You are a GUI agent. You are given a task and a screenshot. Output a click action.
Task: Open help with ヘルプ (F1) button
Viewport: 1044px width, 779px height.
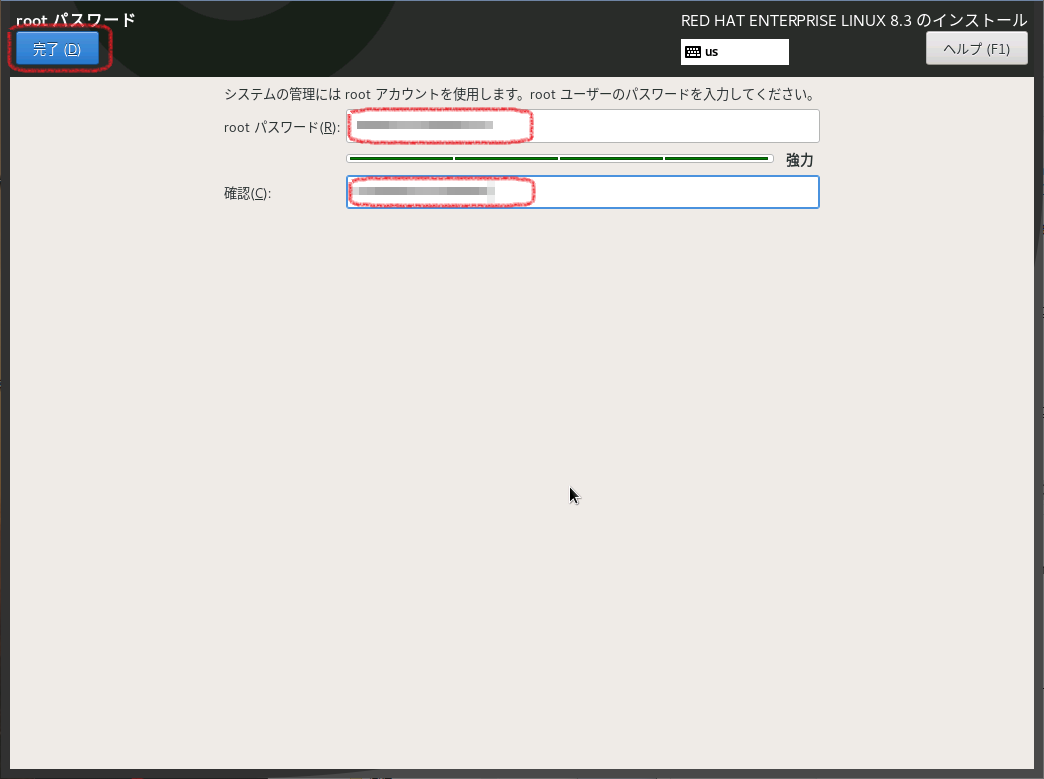point(976,49)
